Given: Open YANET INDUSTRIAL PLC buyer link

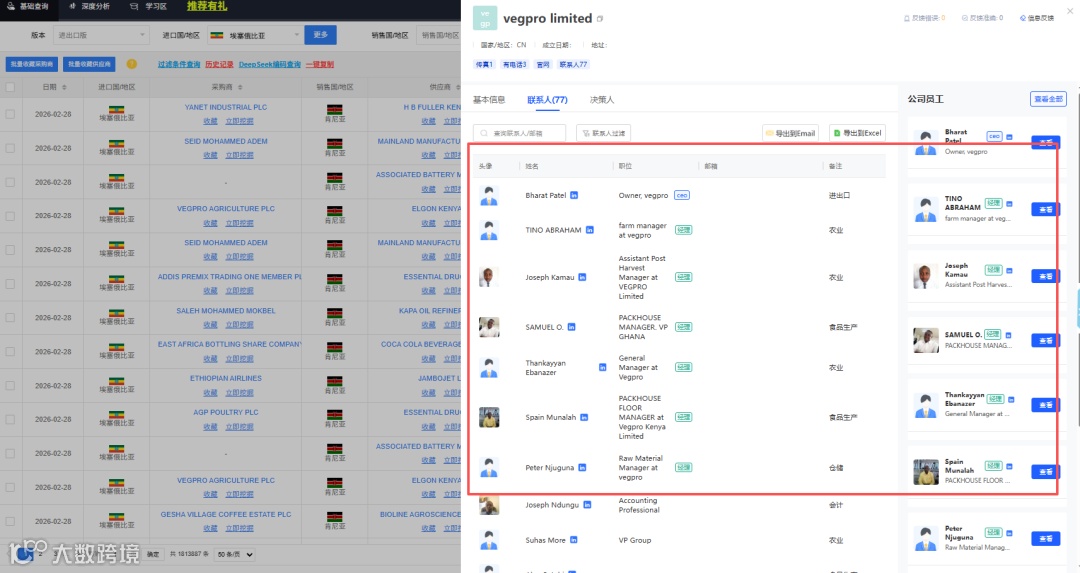Looking at the screenshot, I should click(226, 107).
